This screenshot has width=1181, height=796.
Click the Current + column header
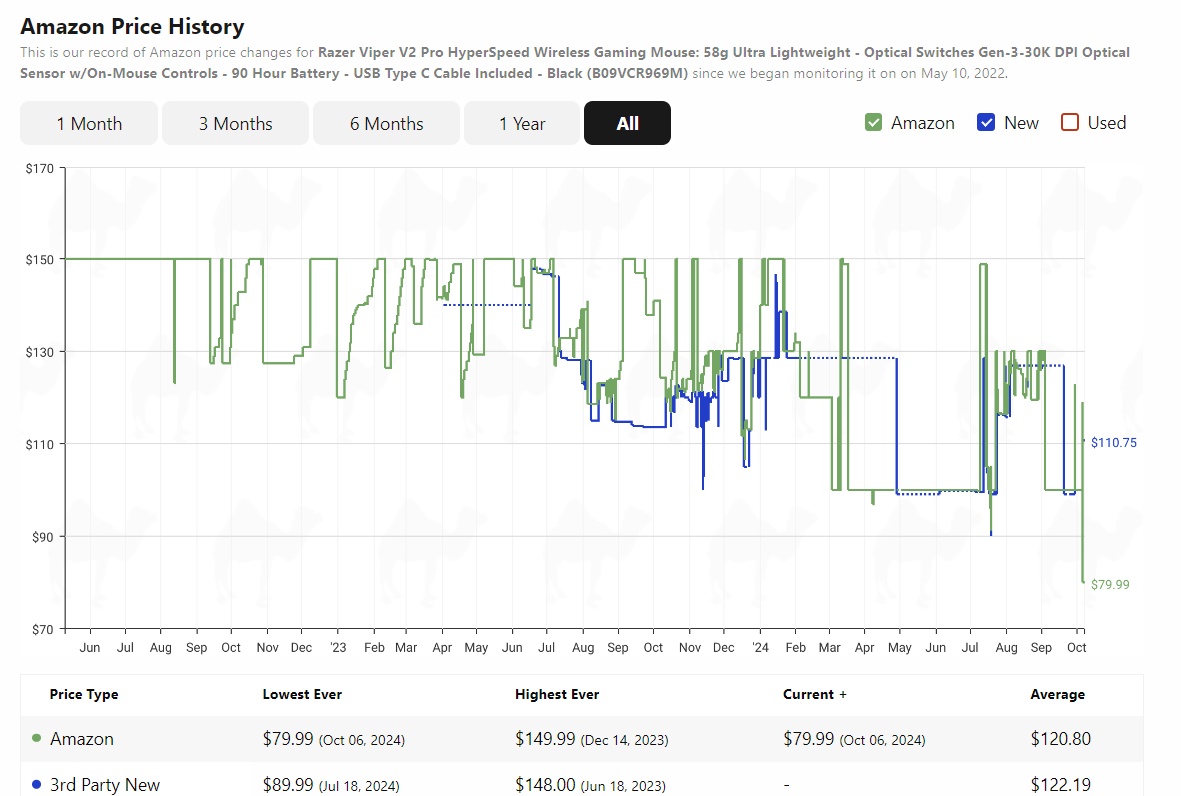[814, 694]
